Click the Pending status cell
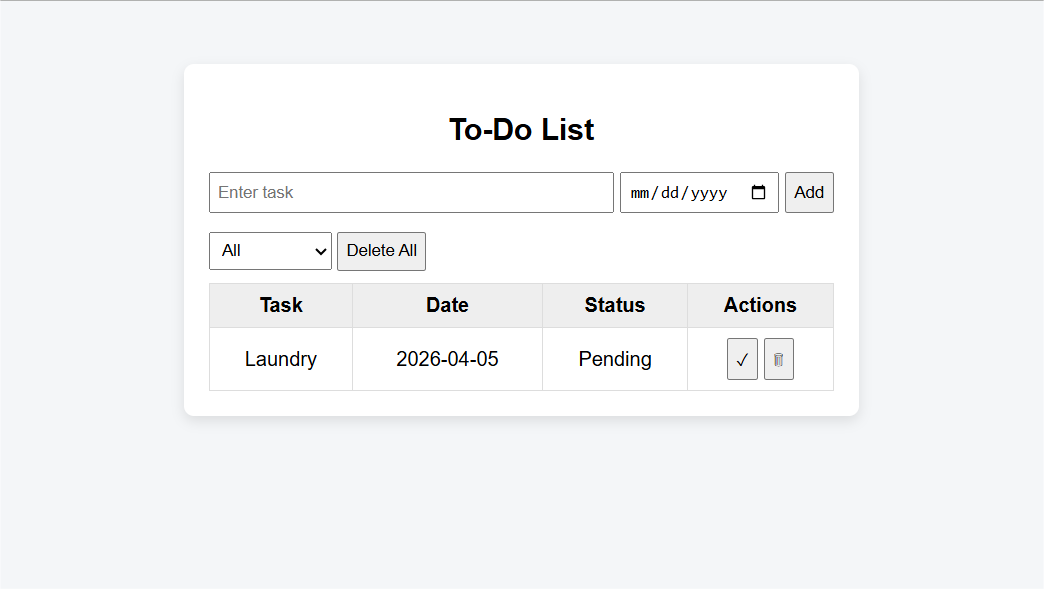 pos(615,359)
